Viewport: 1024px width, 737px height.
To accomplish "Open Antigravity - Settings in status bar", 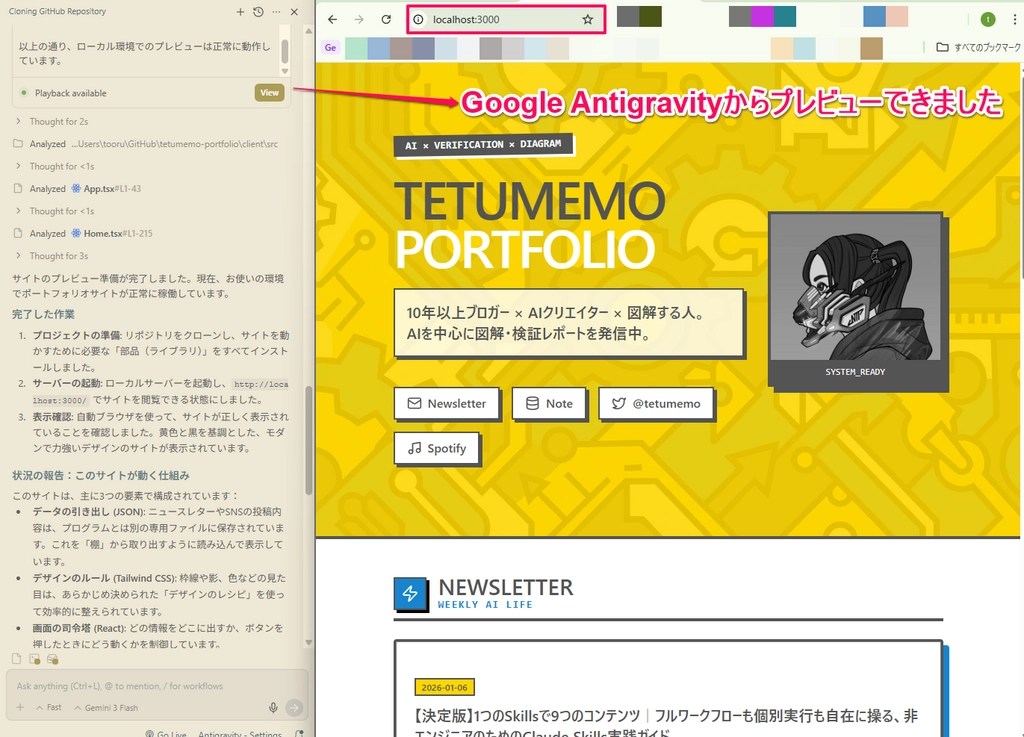I will click(240, 734).
